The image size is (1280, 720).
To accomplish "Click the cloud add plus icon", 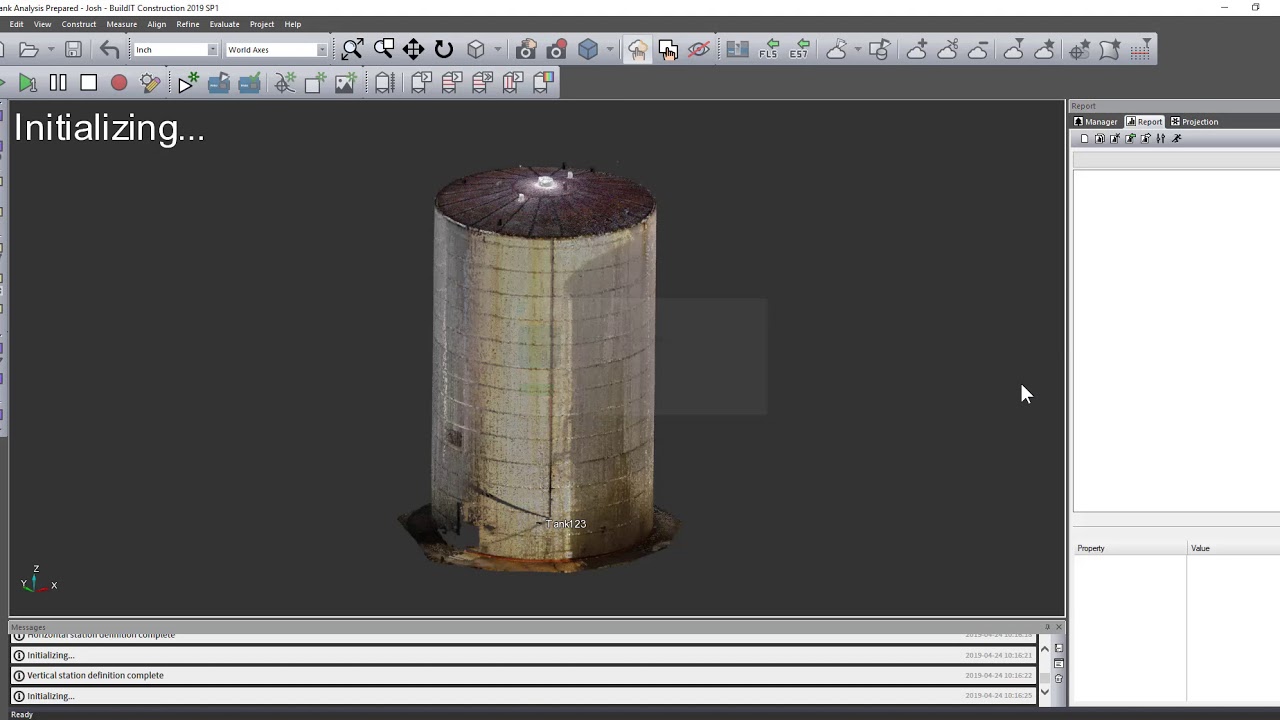I will tap(917, 49).
